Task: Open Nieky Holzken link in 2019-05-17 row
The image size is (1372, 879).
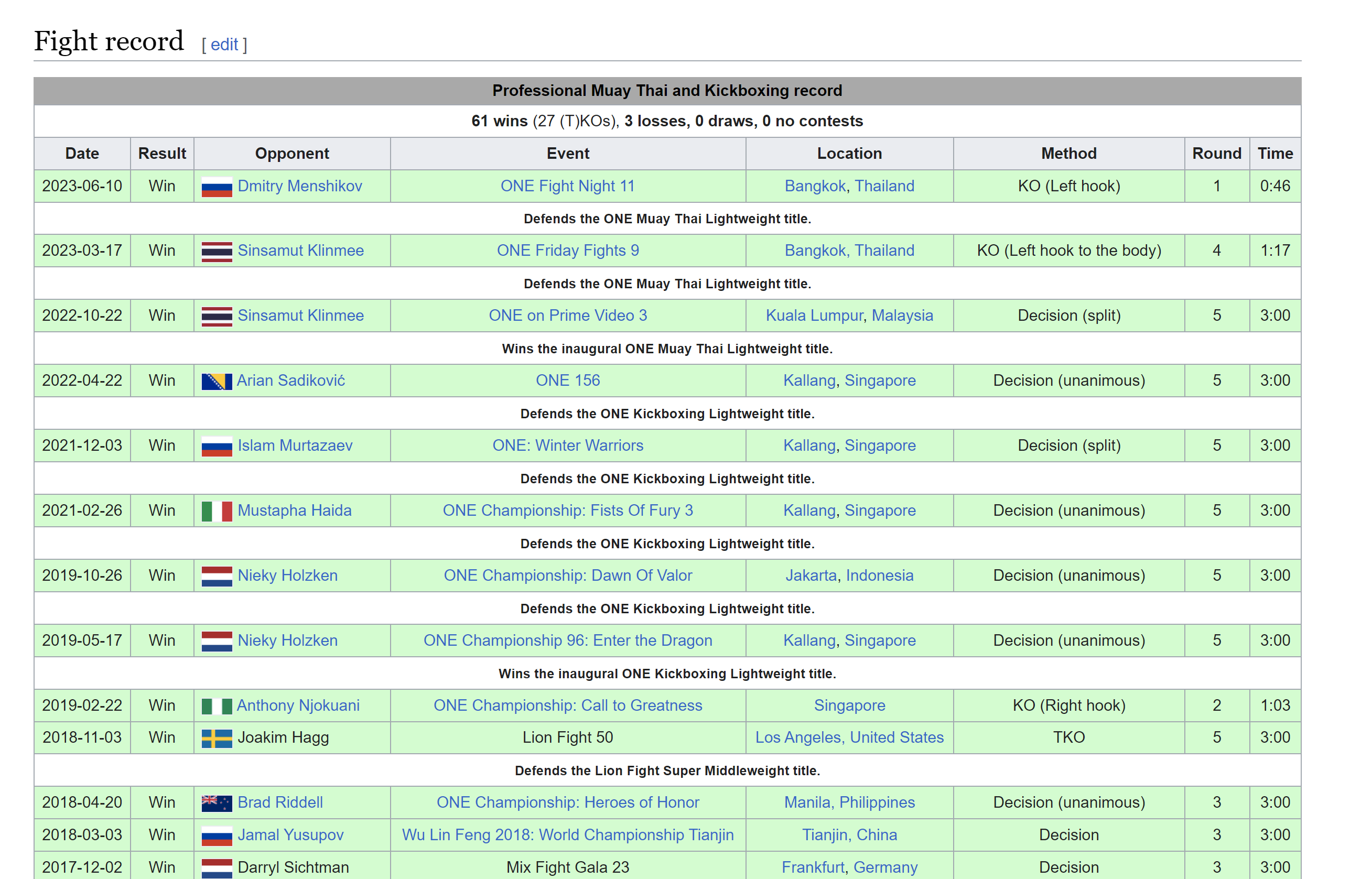Action: pyautogui.click(x=287, y=641)
